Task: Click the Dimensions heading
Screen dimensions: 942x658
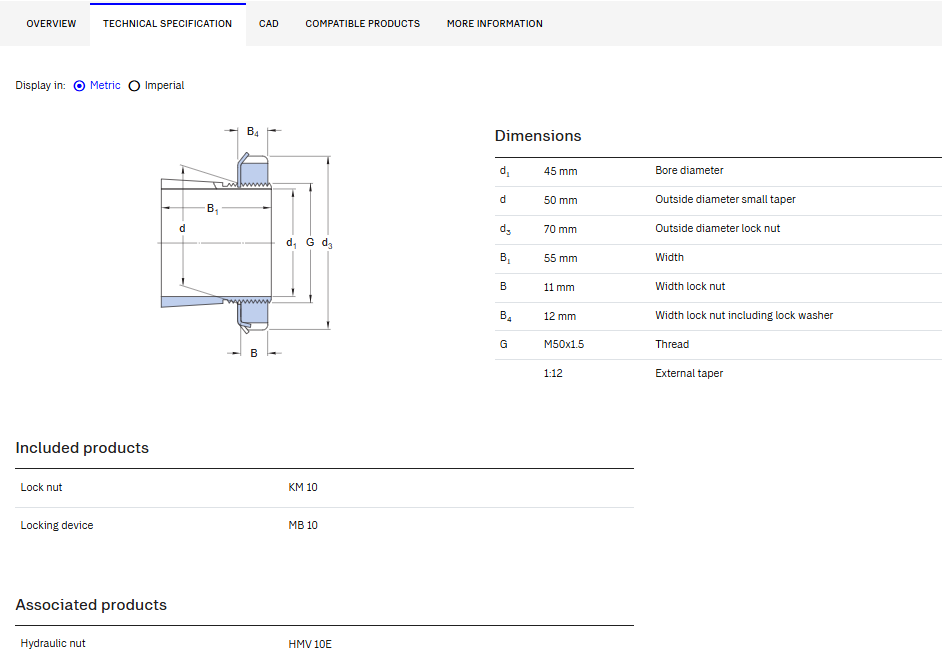Action: [538, 136]
